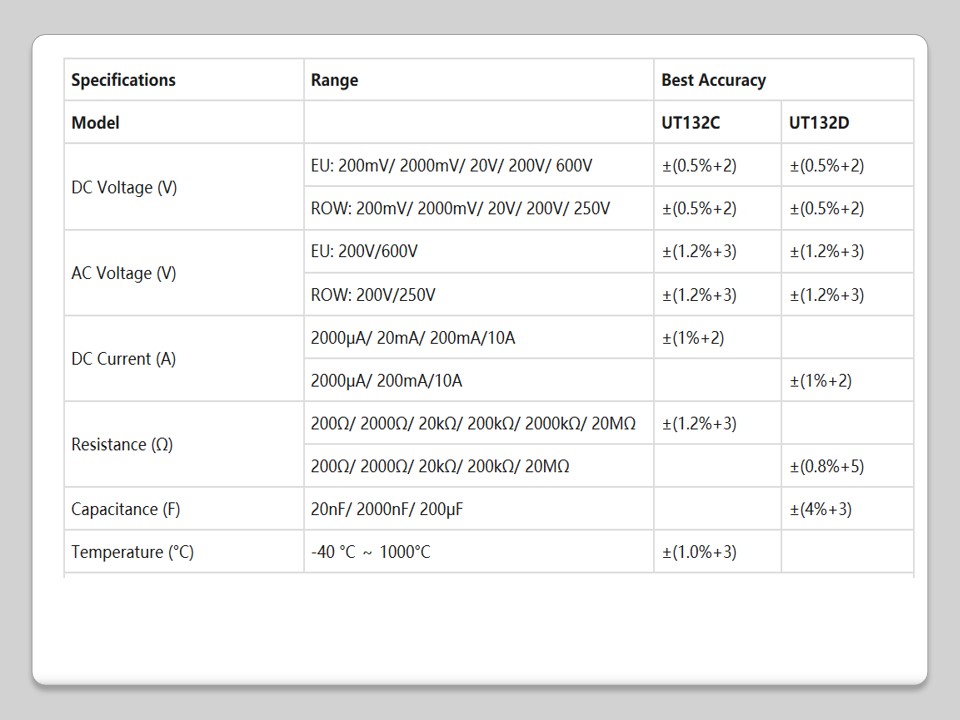Select the Temperature (°C) row label
This screenshot has width=960, height=720.
pos(132,552)
